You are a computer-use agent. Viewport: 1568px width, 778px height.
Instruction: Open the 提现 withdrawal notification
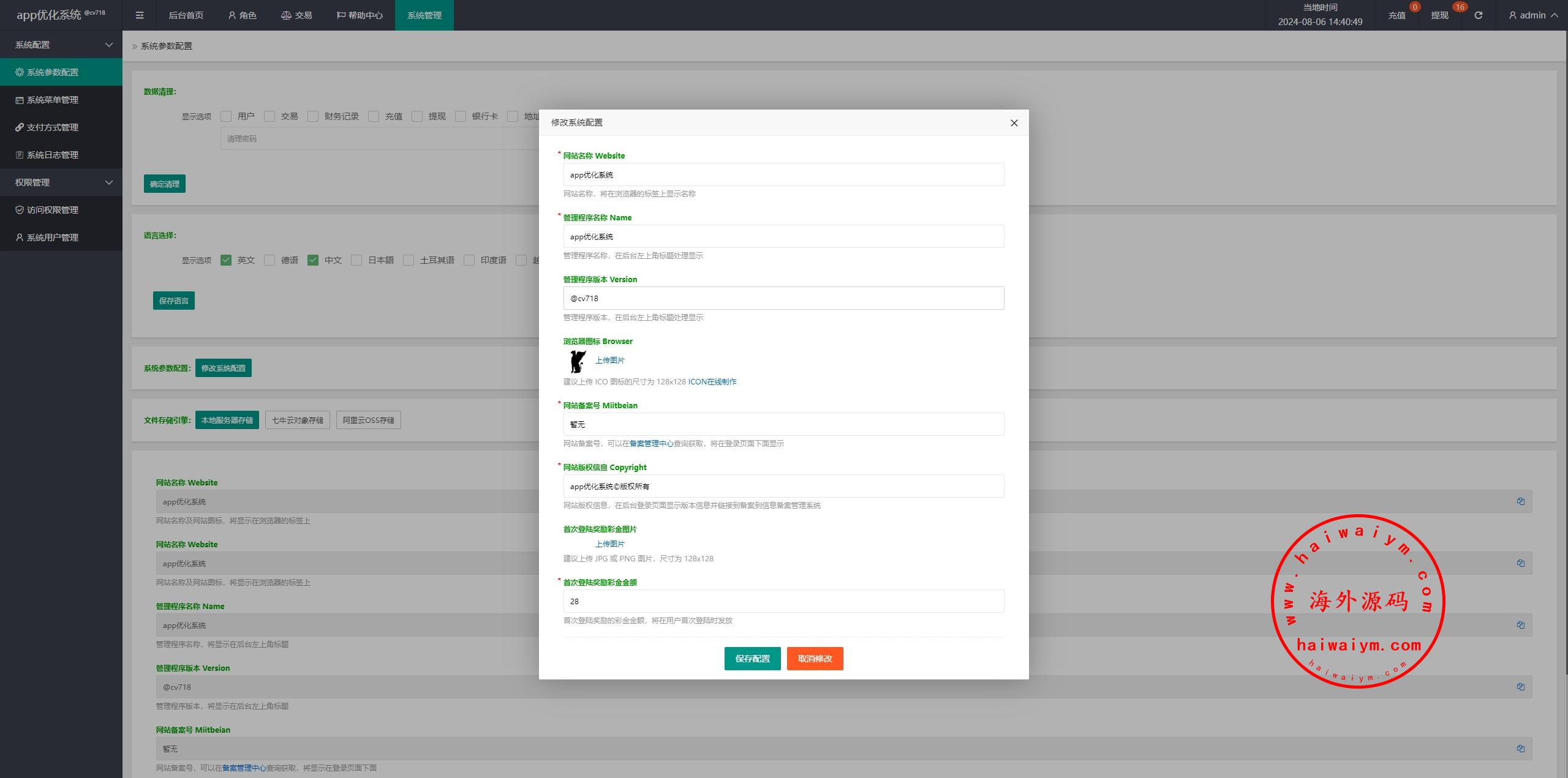tap(1439, 15)
